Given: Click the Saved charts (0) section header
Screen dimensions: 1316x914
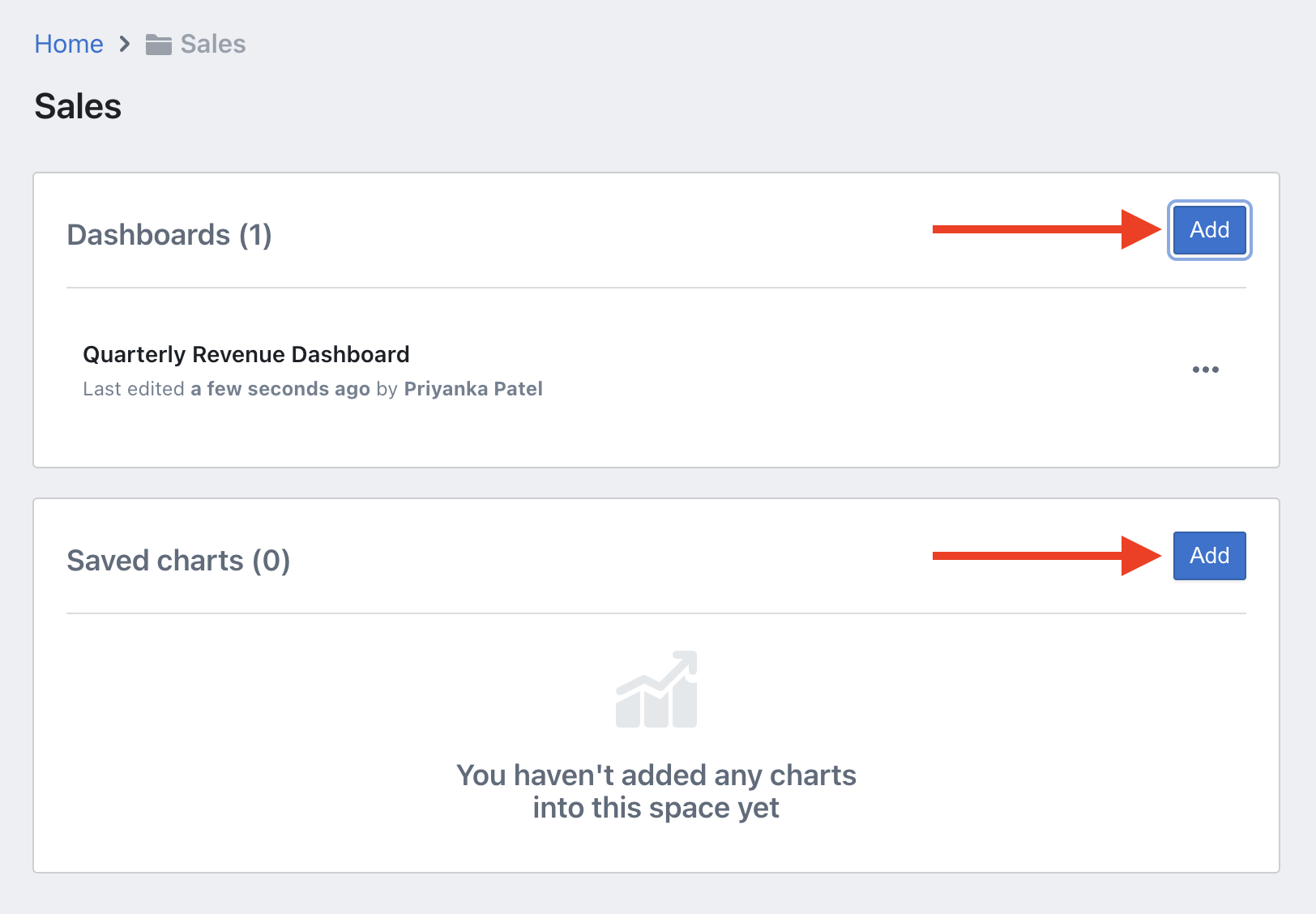Looking at the screenshot, I should coord(178,560).
